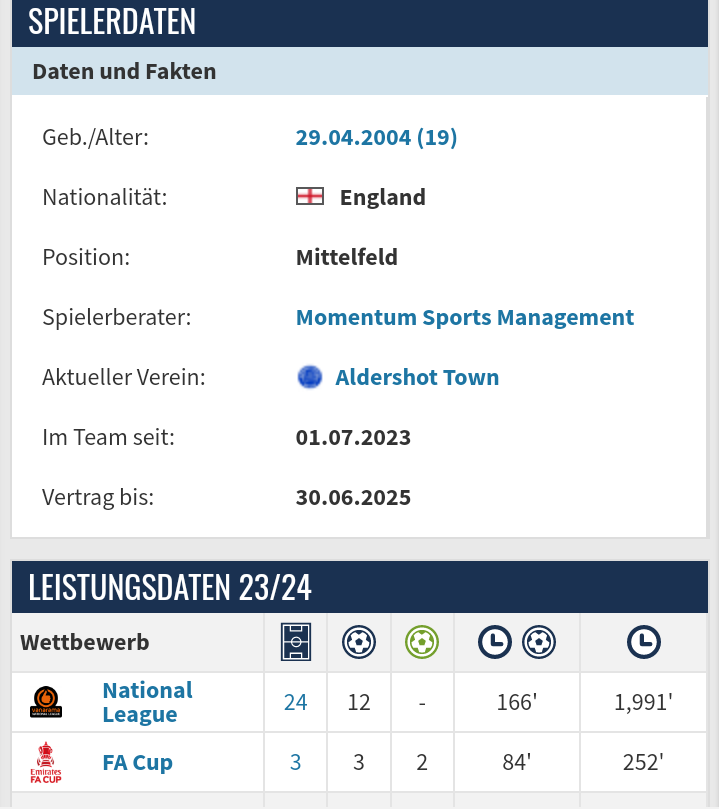Click the Aldershot Town club crest
Screen dimensions: 719x809
tap(309, 377)
